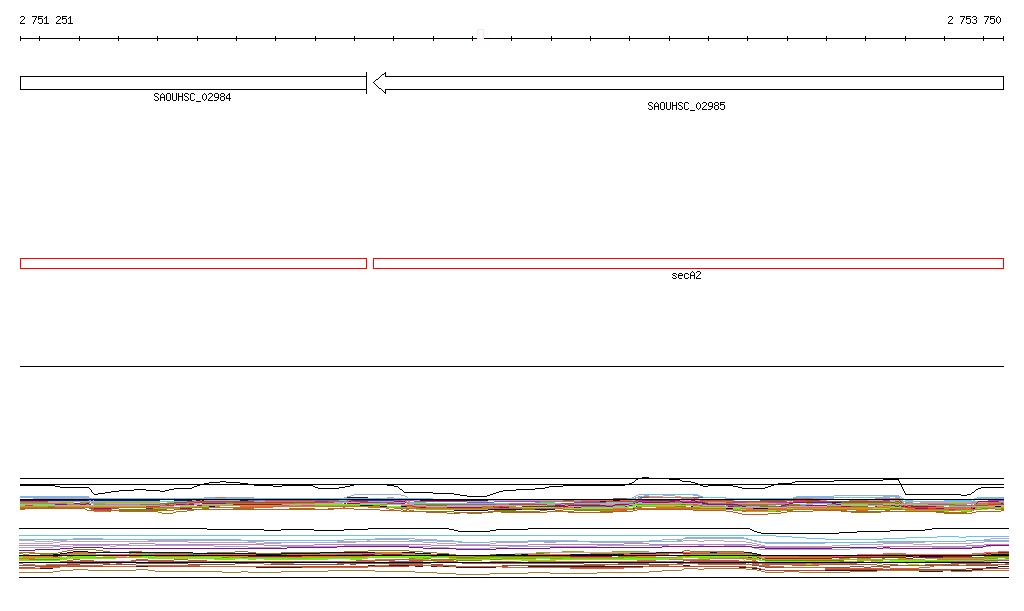Click the secA2 label
1024x611 pixels.
tap(686, 275)
